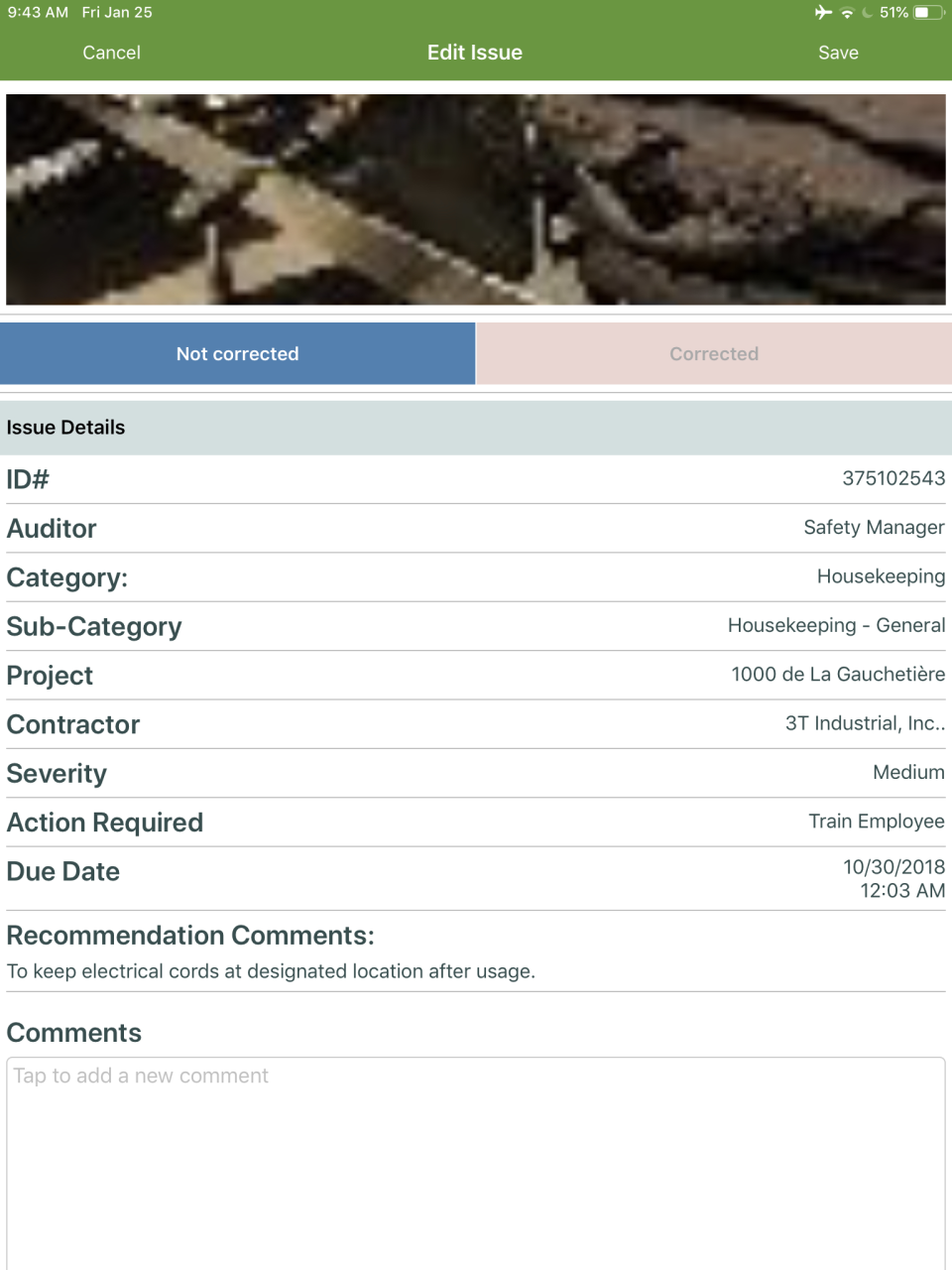The image size is (952, 1270).
Task: Open the issue photo thumbnail
Action: tap(476, 198)
